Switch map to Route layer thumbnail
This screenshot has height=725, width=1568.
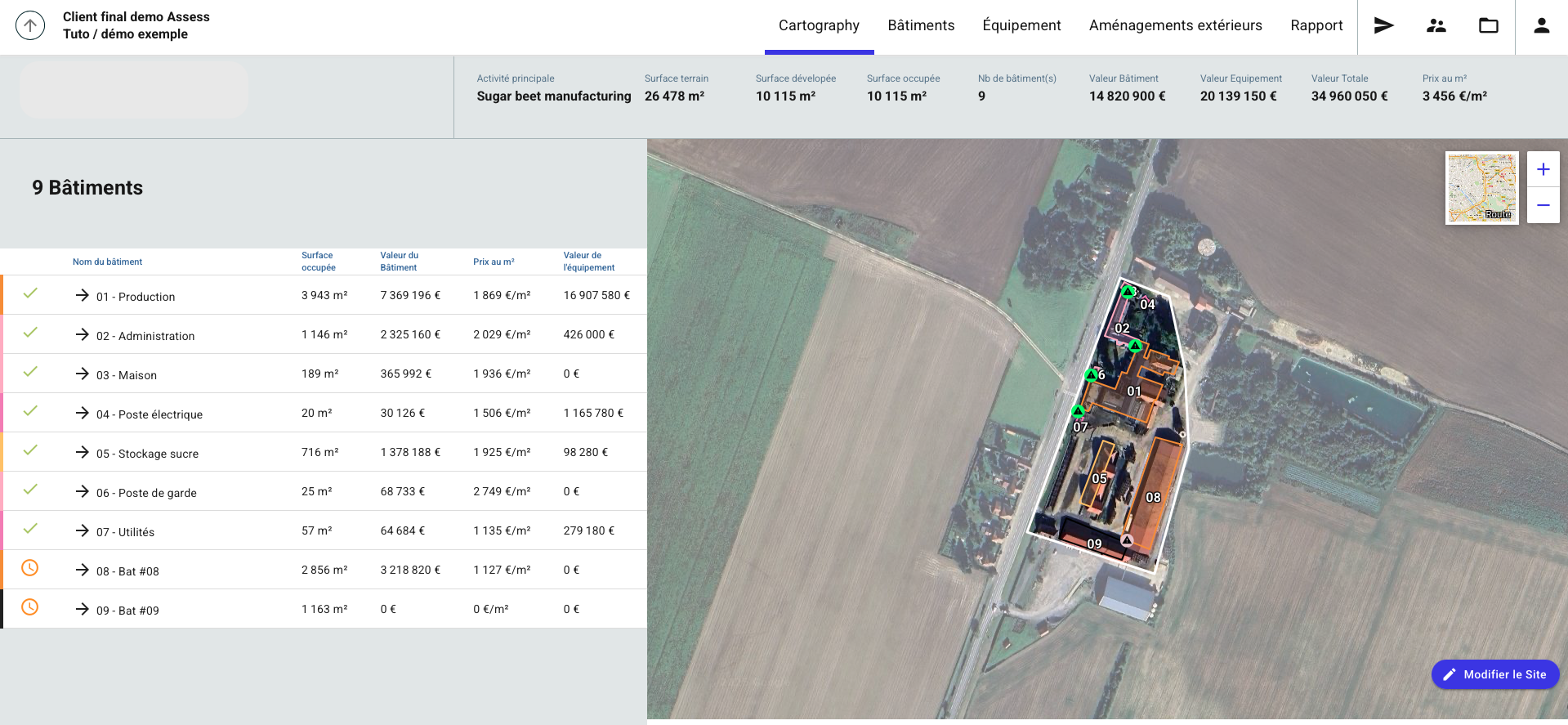click(1481, 188)
